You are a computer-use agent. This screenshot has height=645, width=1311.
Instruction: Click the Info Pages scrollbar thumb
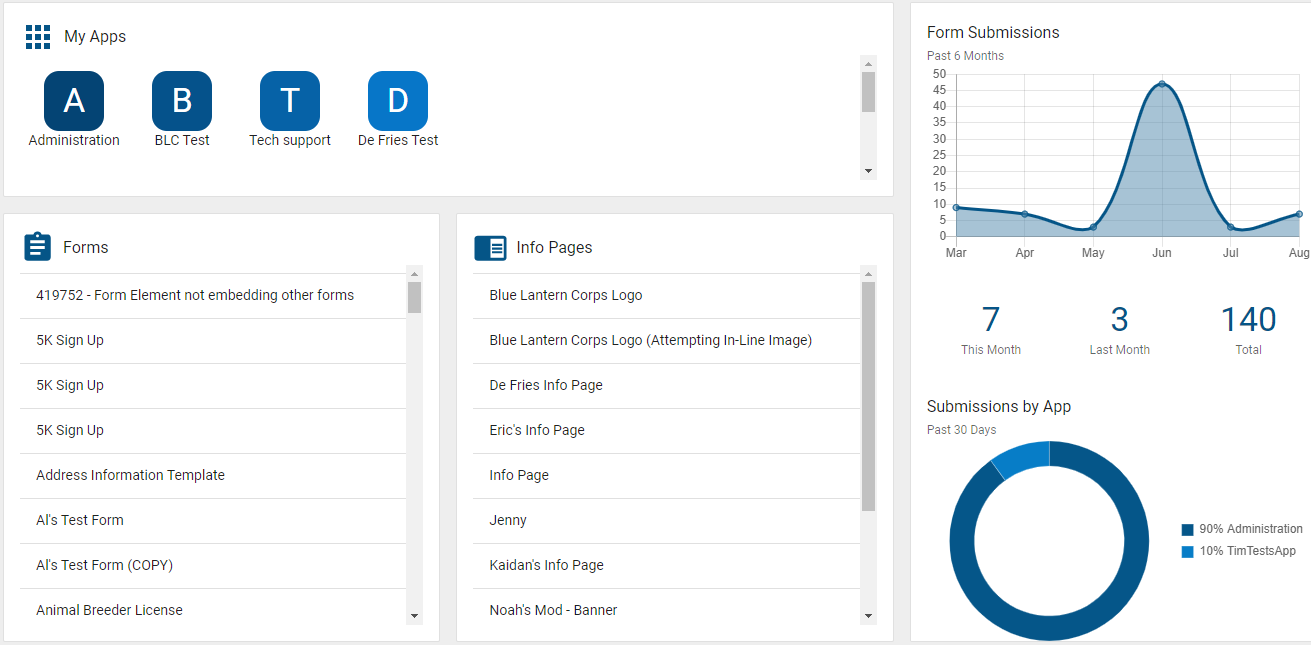click(x=868, y=396)
